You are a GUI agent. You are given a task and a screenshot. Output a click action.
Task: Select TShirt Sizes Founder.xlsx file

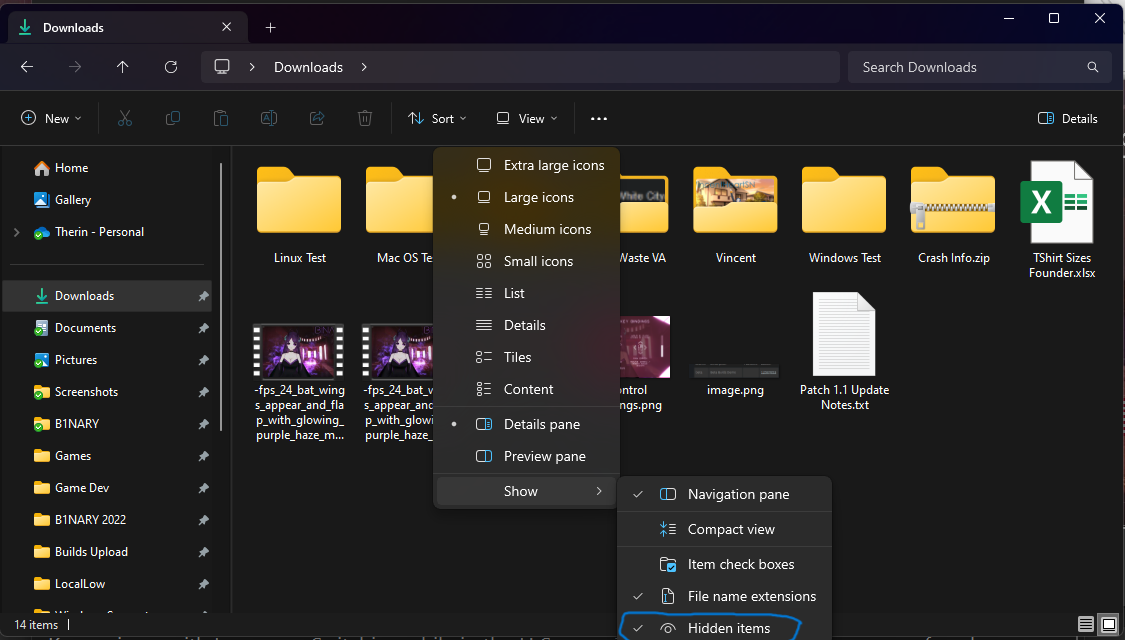click(x=1062, y=220)
